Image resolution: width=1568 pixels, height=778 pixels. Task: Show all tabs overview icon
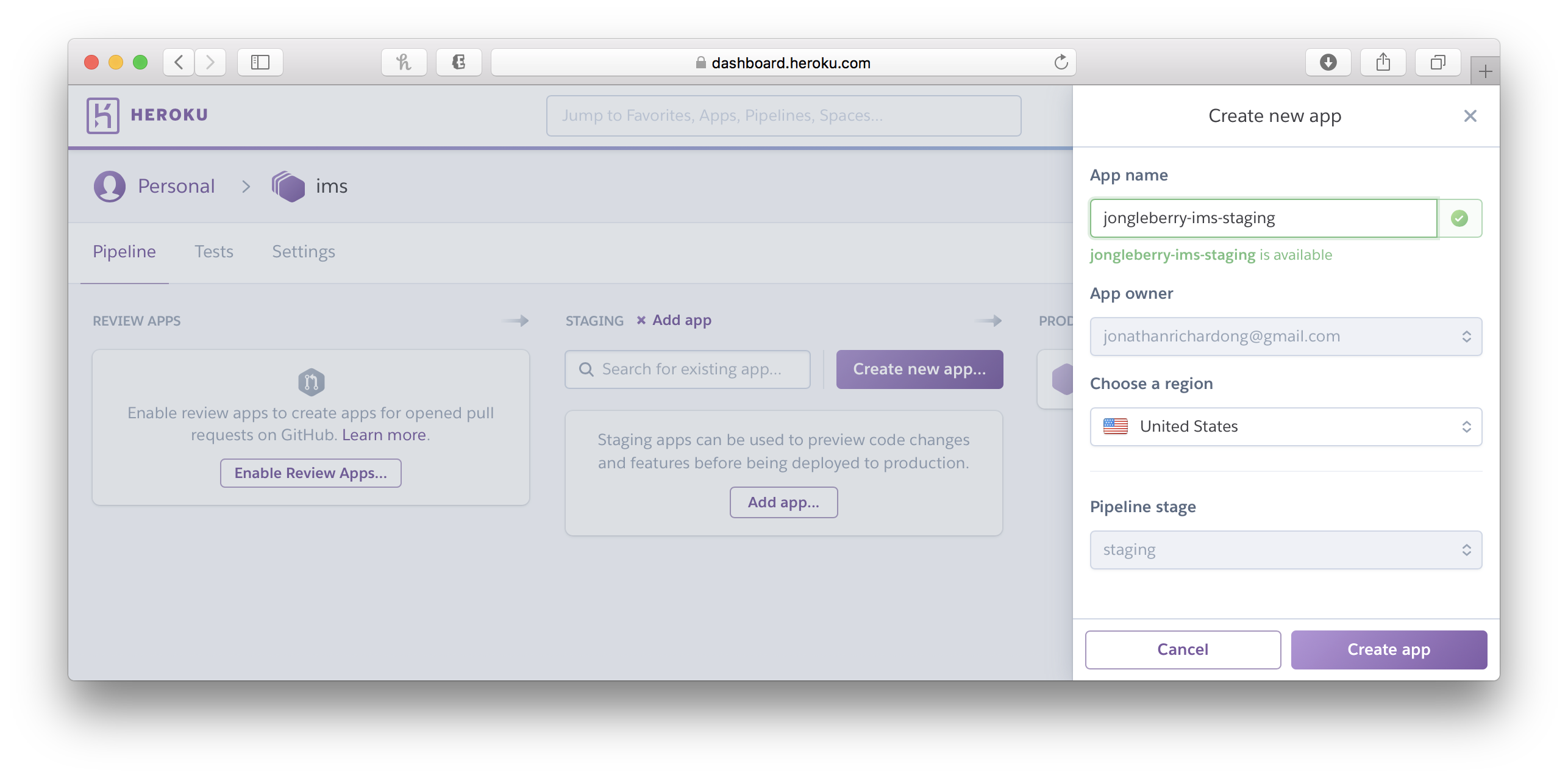pyautogui.click(x=1438, y=62)
